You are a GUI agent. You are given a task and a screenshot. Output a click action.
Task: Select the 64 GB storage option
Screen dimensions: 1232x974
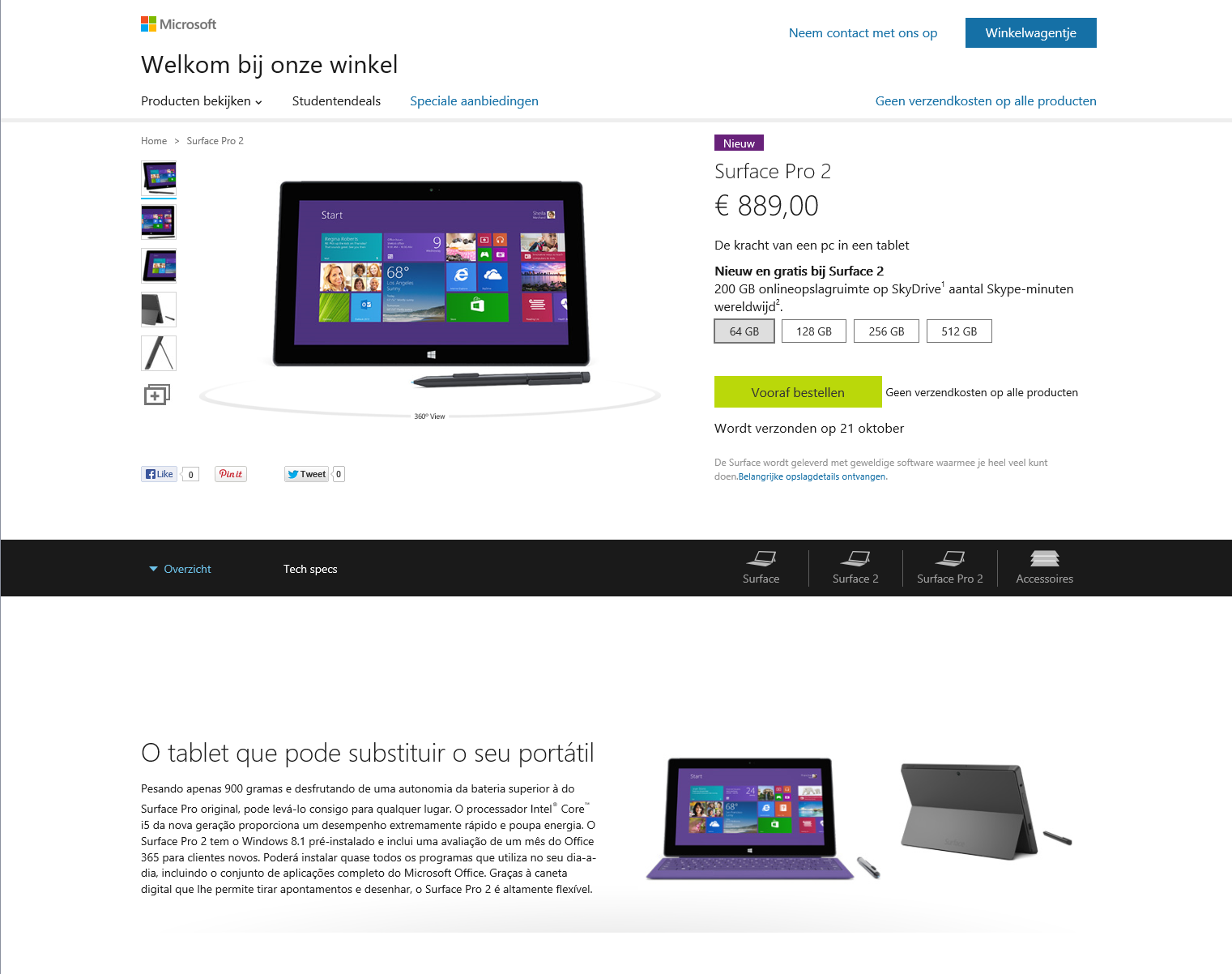pos(744,331)
